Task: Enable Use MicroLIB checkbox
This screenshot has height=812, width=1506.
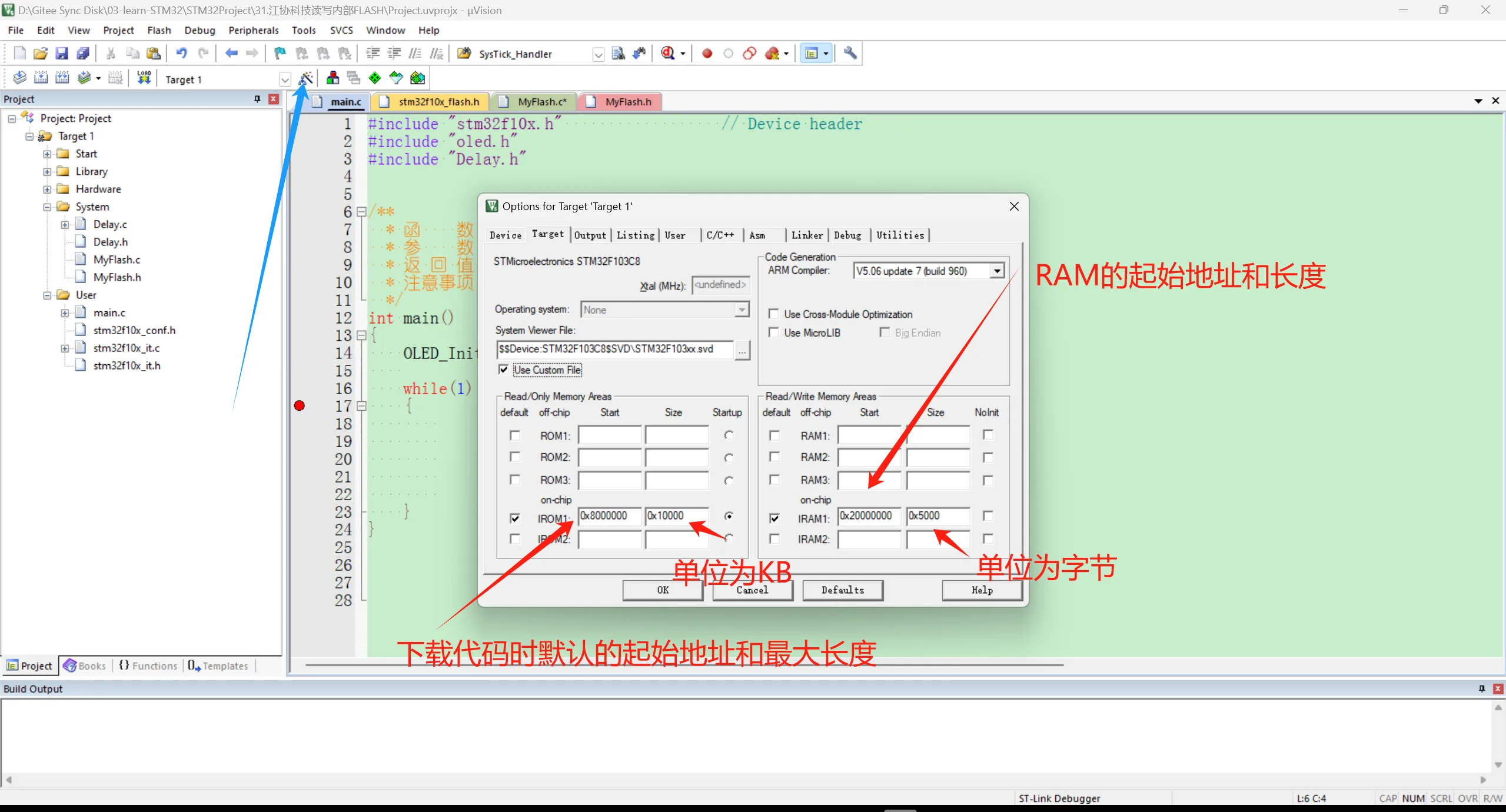Action: tap(774, 332)
